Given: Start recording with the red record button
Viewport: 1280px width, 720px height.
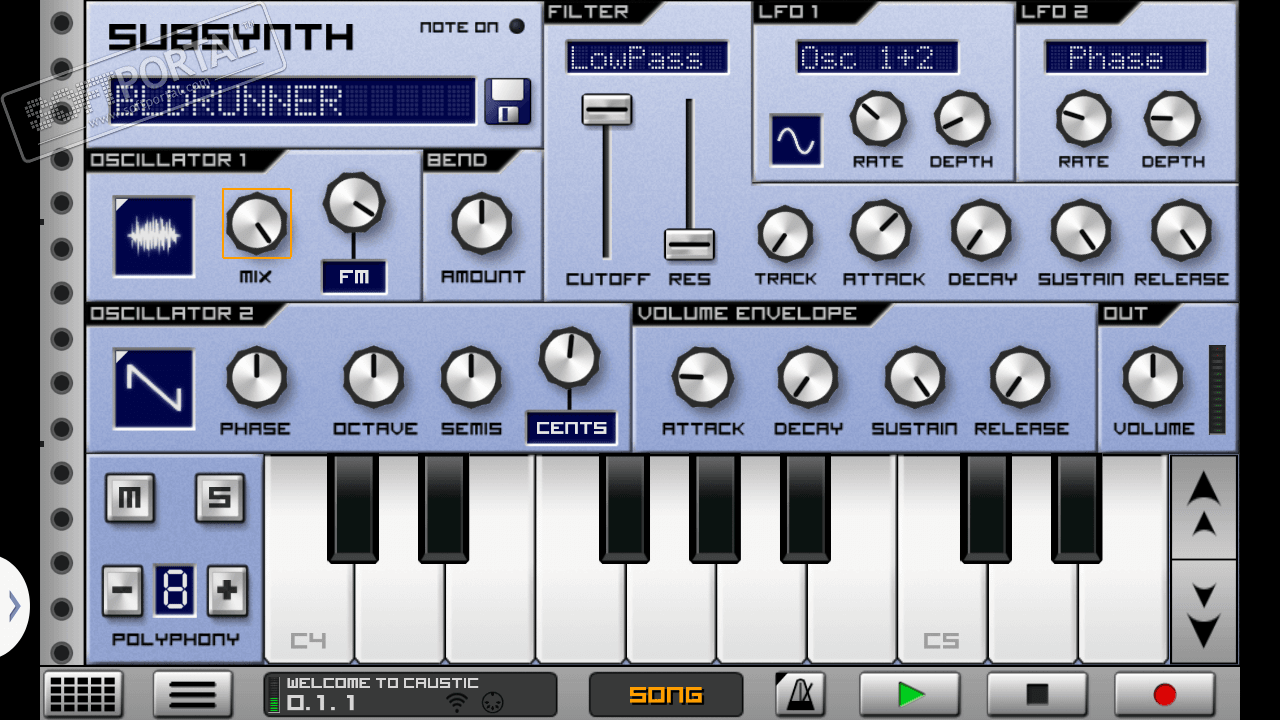Looking at the screenshot, I should pyautogui.click(x=1165, y=694).
